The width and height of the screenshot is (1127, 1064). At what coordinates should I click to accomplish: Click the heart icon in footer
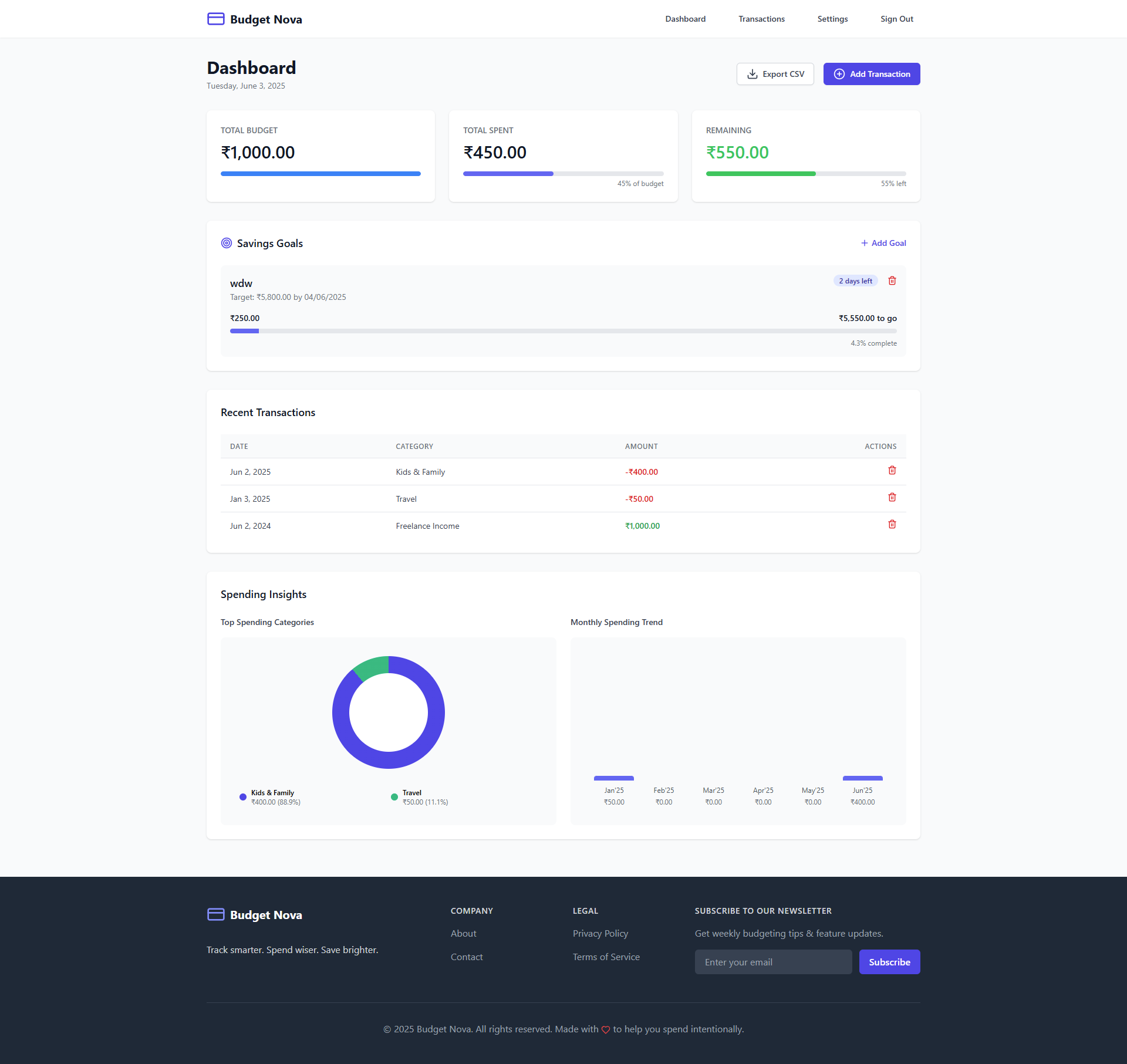605,1029
